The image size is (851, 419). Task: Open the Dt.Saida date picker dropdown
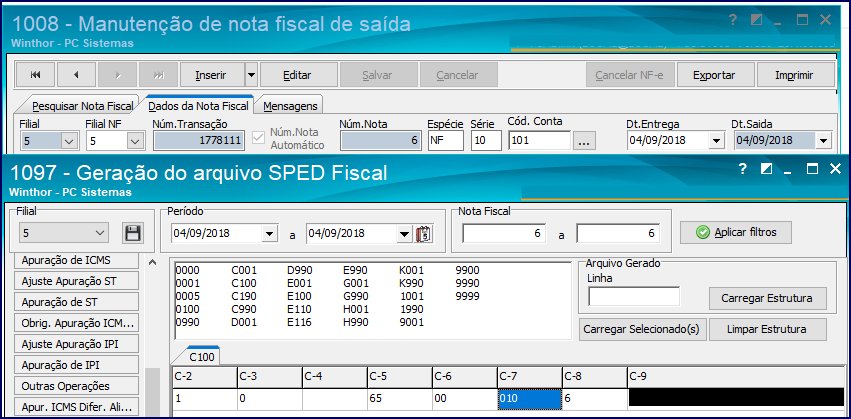[823, 141]
